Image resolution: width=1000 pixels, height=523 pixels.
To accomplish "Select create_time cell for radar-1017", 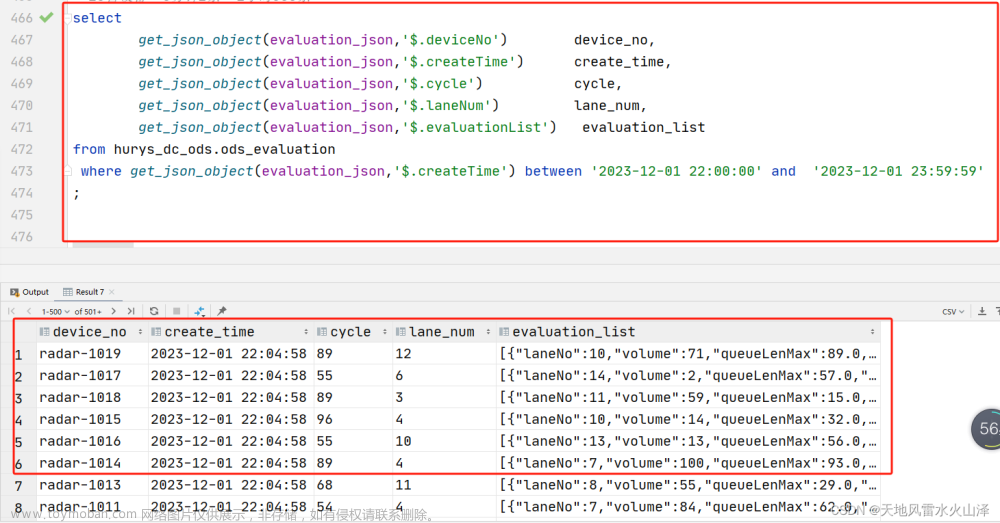I will [230, 376].
